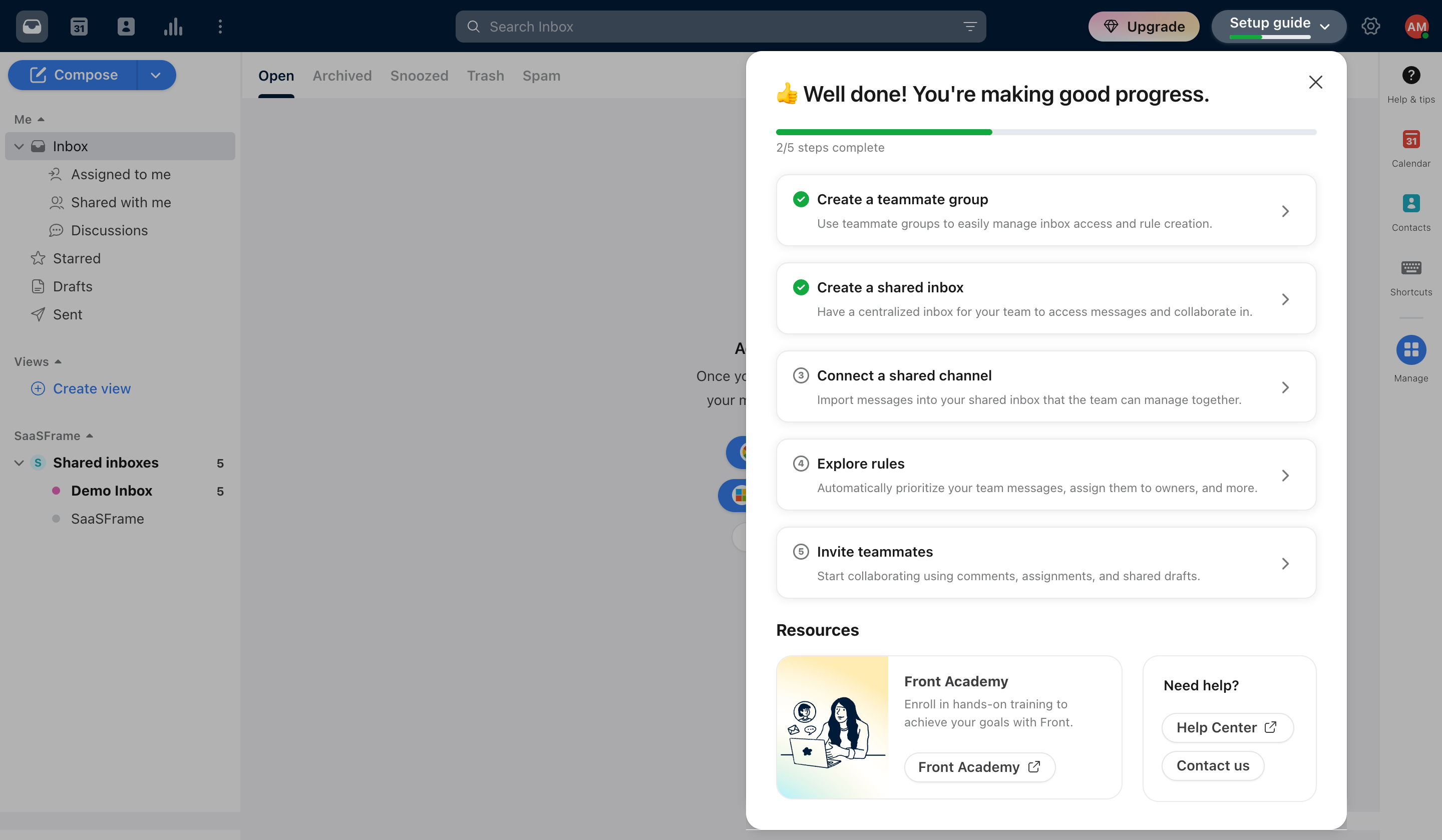Screen dimensions: 1442x840
Task: Open the Compose dropdown arrow
Action: (156, 75)
